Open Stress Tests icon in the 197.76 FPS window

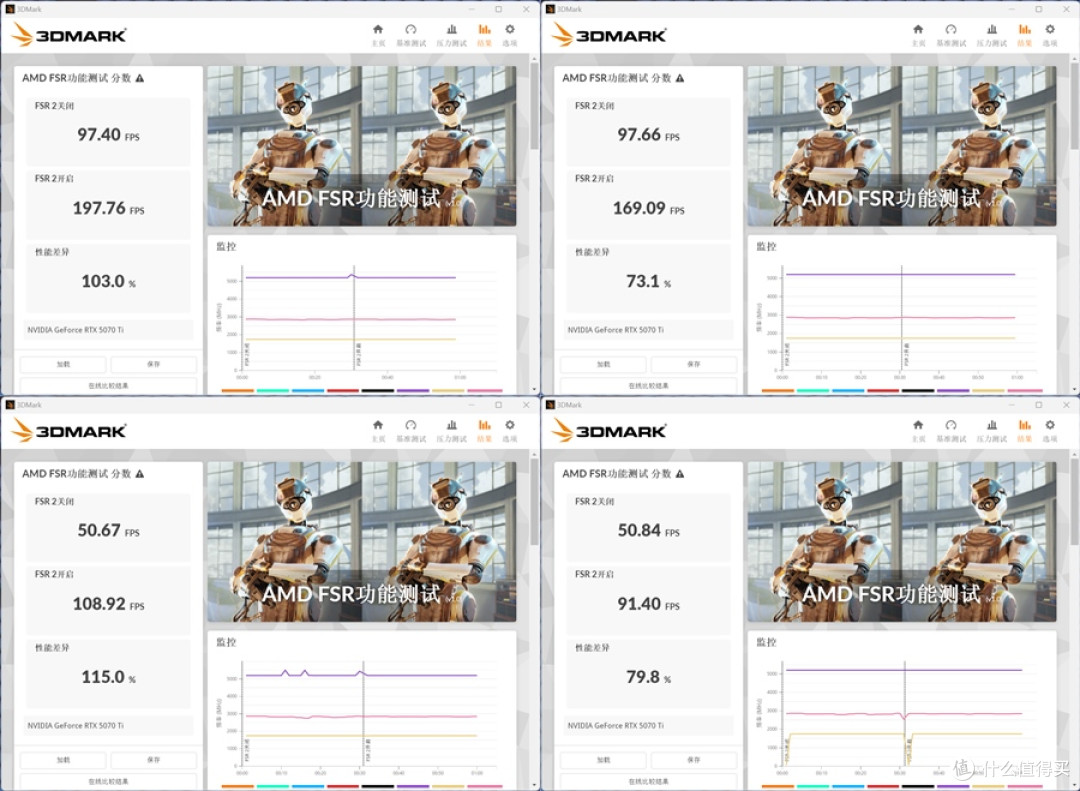pos(451,34)
